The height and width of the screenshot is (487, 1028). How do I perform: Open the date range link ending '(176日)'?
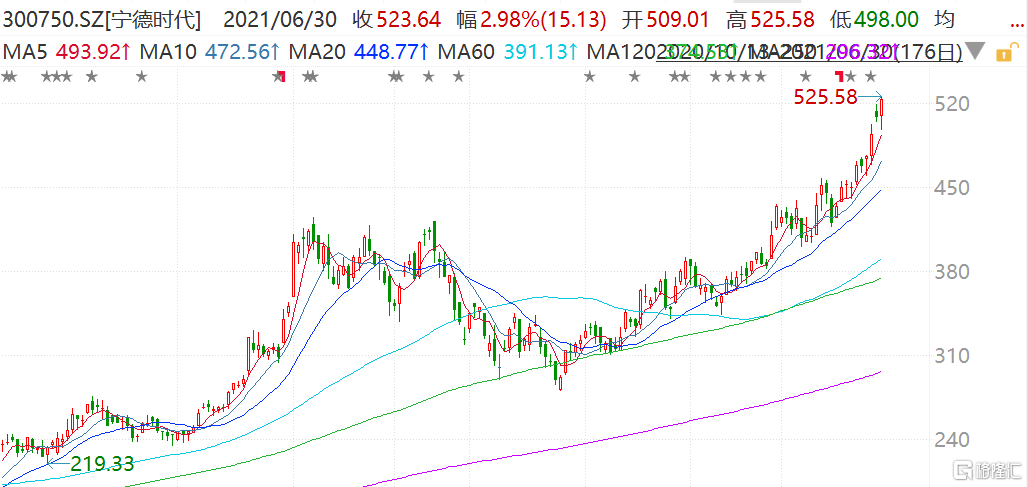(x=809, y=51)
